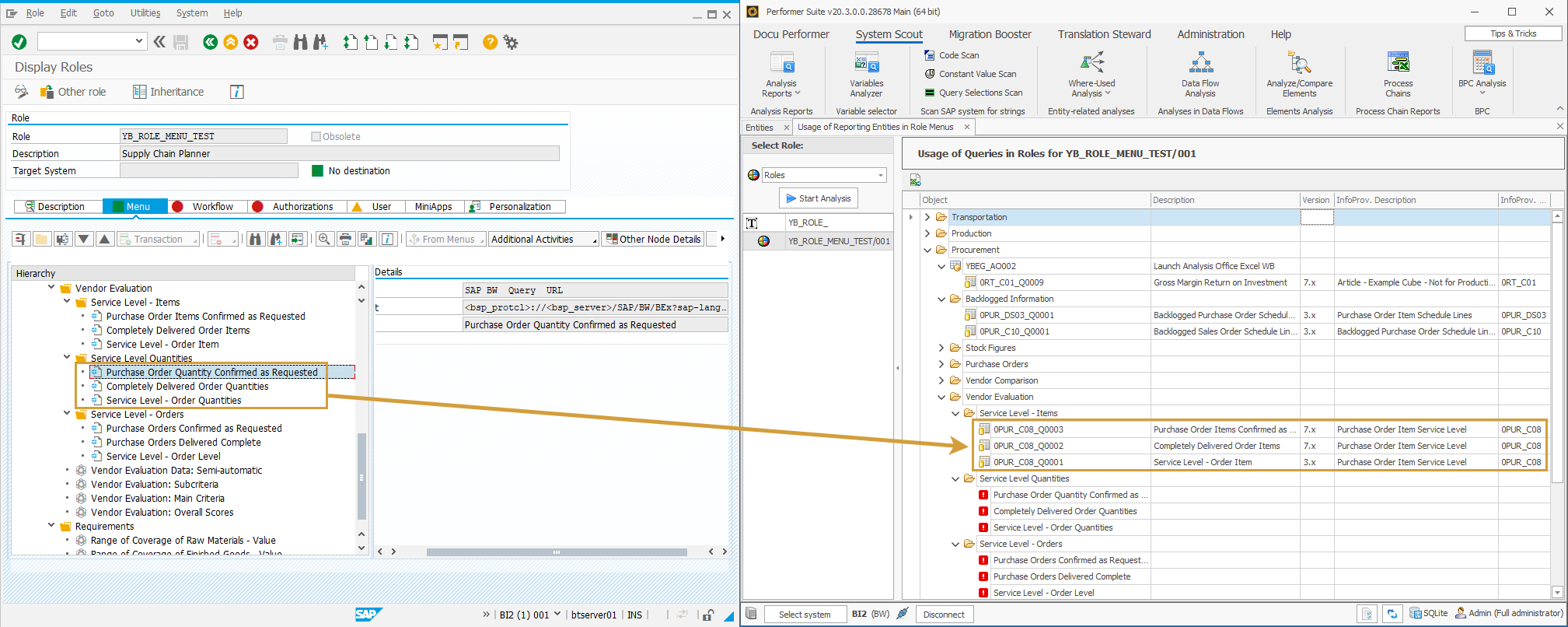Collapse the Procurement folder node

(927, 250)
